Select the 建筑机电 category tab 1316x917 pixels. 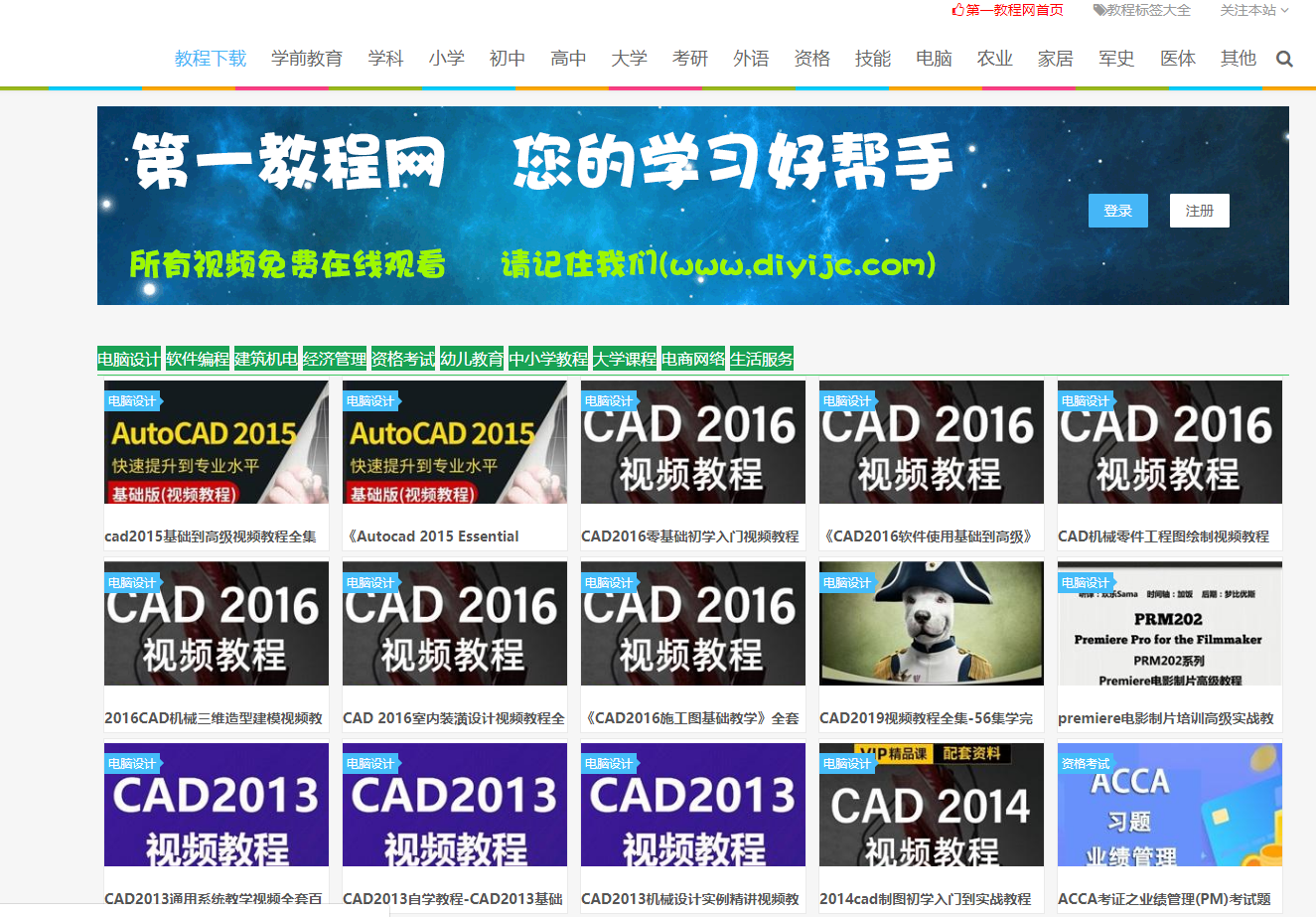pos(266,359)
